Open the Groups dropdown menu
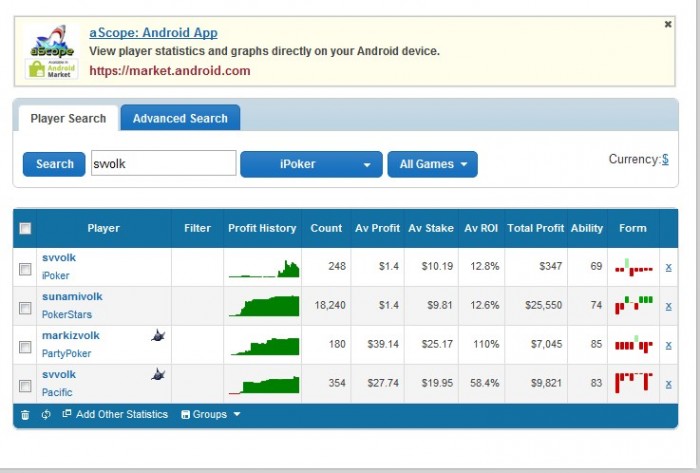Screen dimensions: 700x473 click(211, 415)
